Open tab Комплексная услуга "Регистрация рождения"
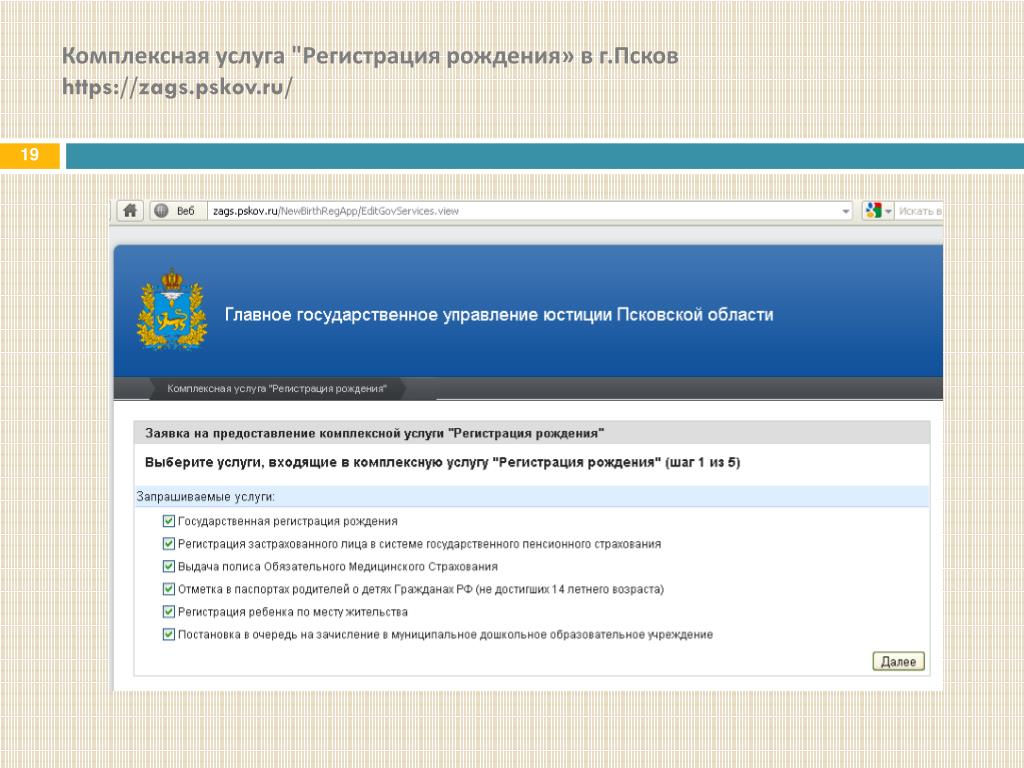 (x=276, y=389)
